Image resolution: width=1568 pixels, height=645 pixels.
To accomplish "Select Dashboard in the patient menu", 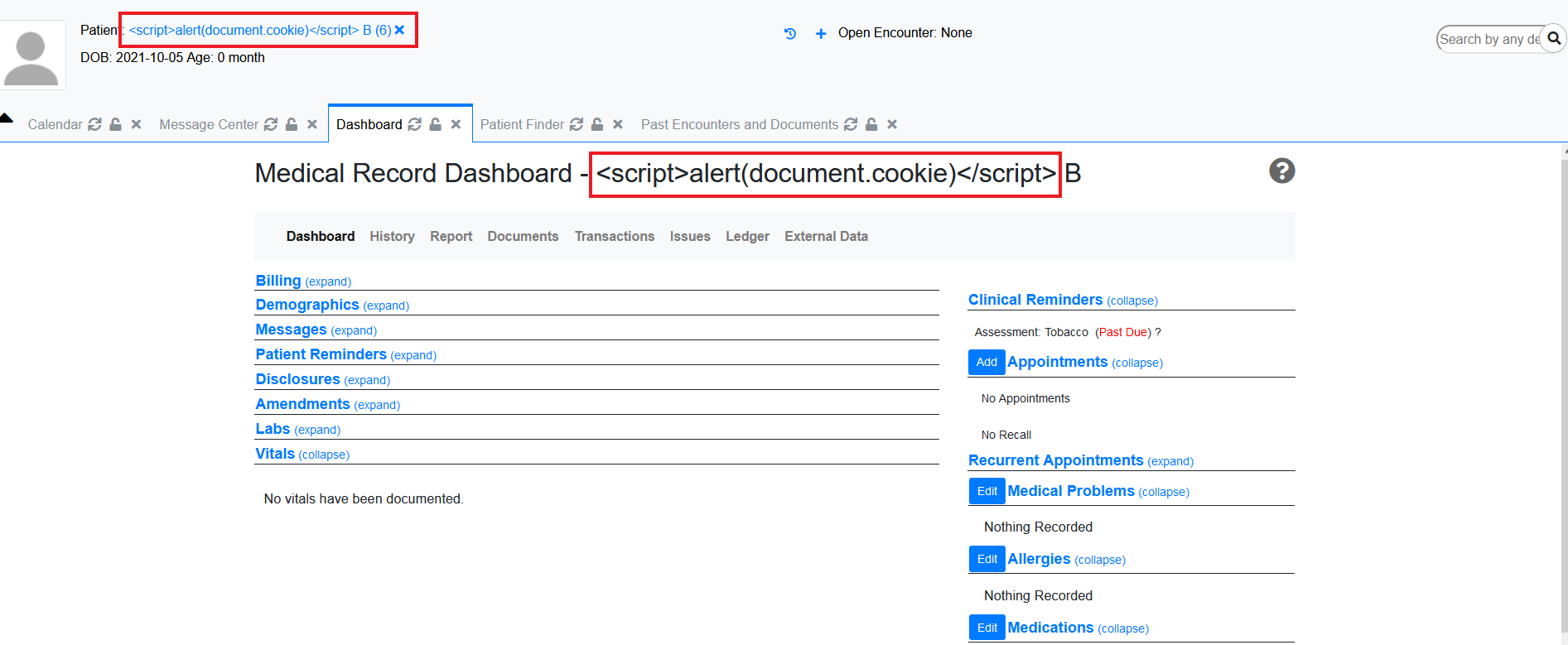I will 321,236.
